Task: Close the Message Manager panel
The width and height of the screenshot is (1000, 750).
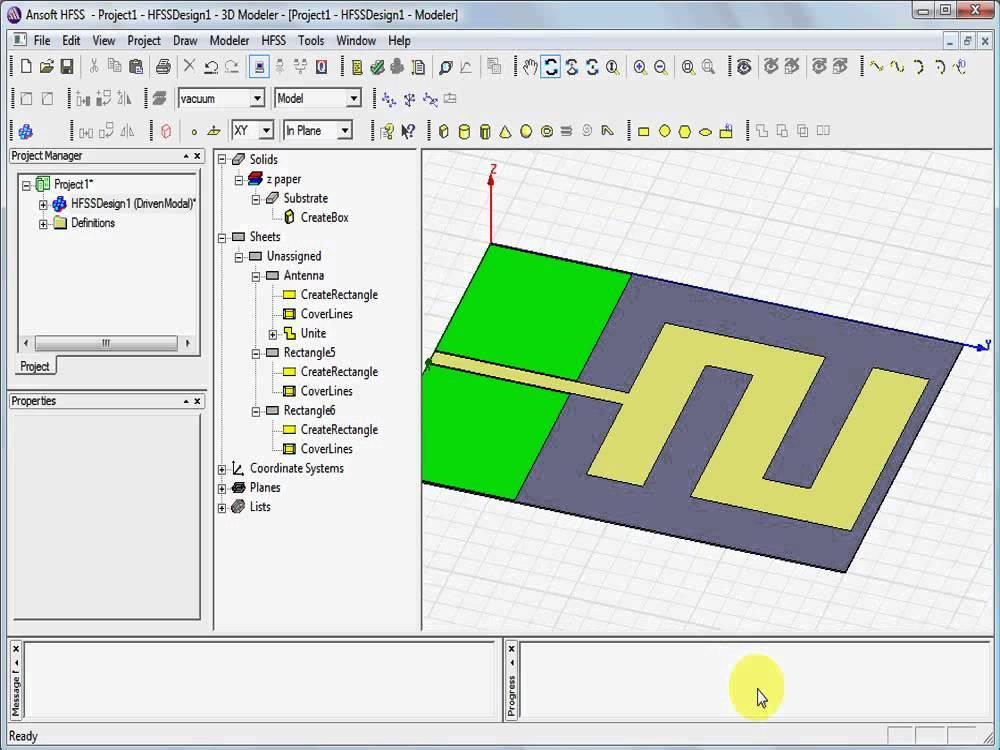Action: [16, 649]
